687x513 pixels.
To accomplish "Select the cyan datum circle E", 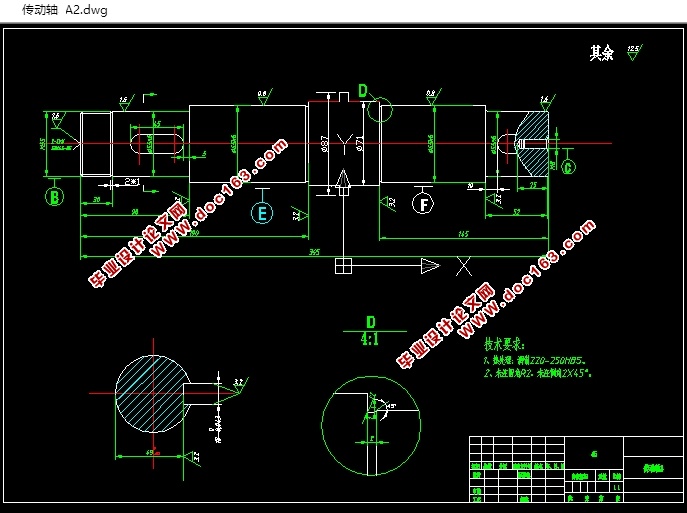I will [262, 213].
